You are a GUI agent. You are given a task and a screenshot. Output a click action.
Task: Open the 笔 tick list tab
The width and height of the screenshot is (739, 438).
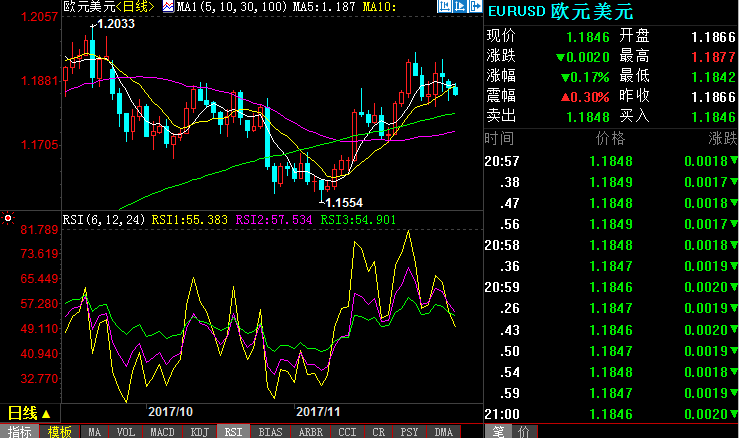496,431
